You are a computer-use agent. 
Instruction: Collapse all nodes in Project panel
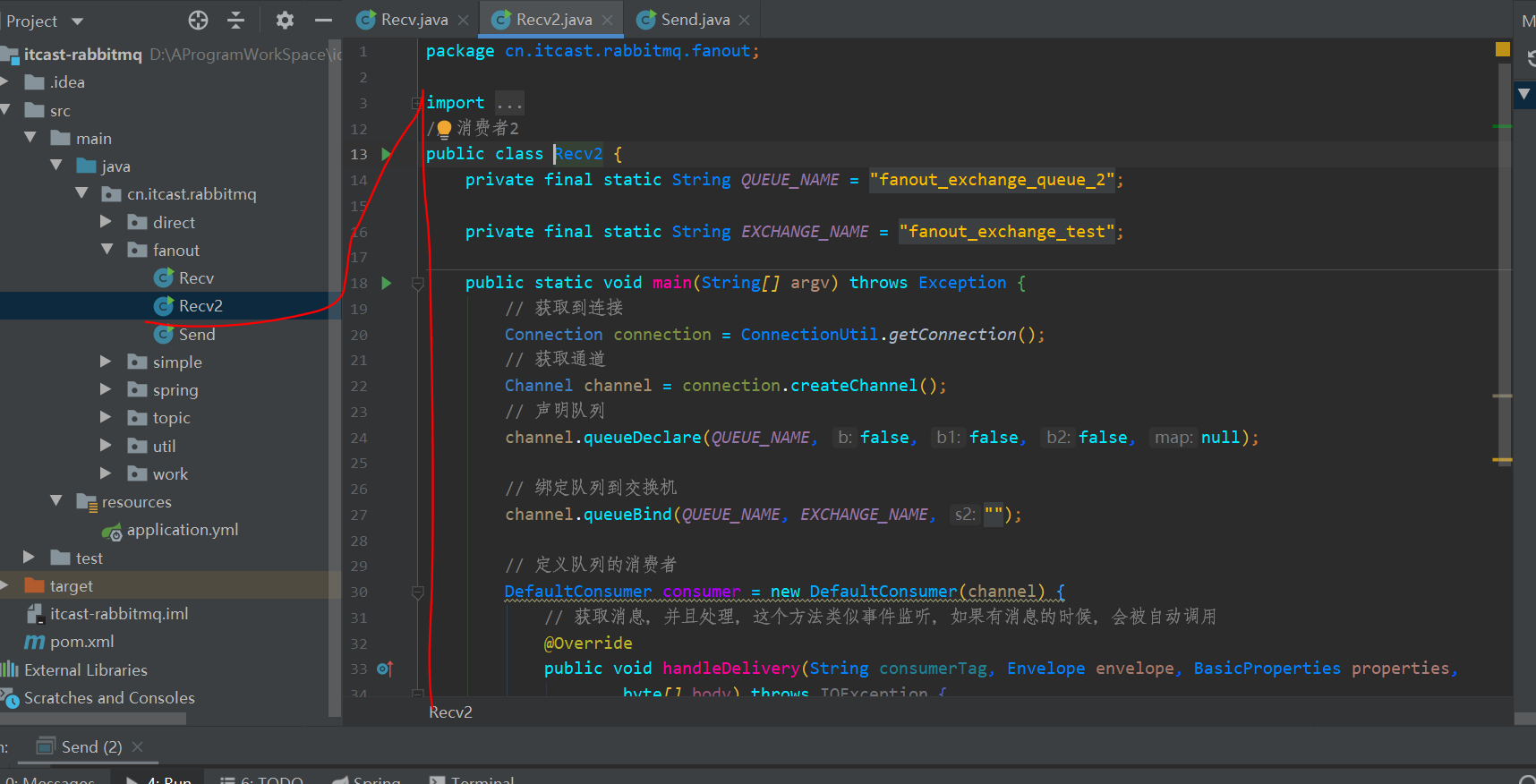pyautogui.click(x=236, y=20)
